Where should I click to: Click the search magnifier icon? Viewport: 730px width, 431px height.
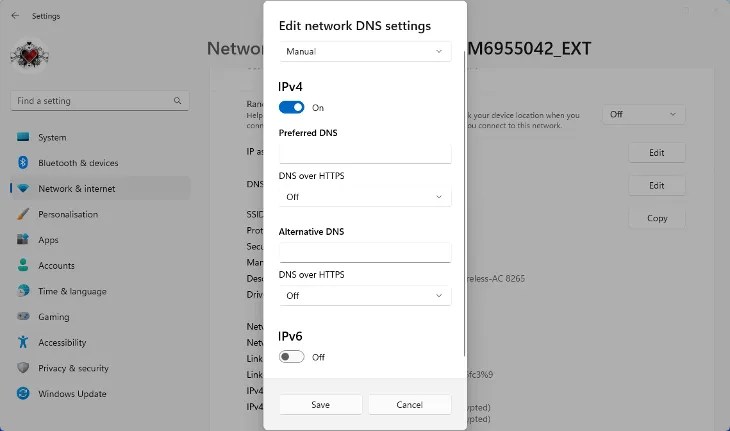tap(177, 101)
